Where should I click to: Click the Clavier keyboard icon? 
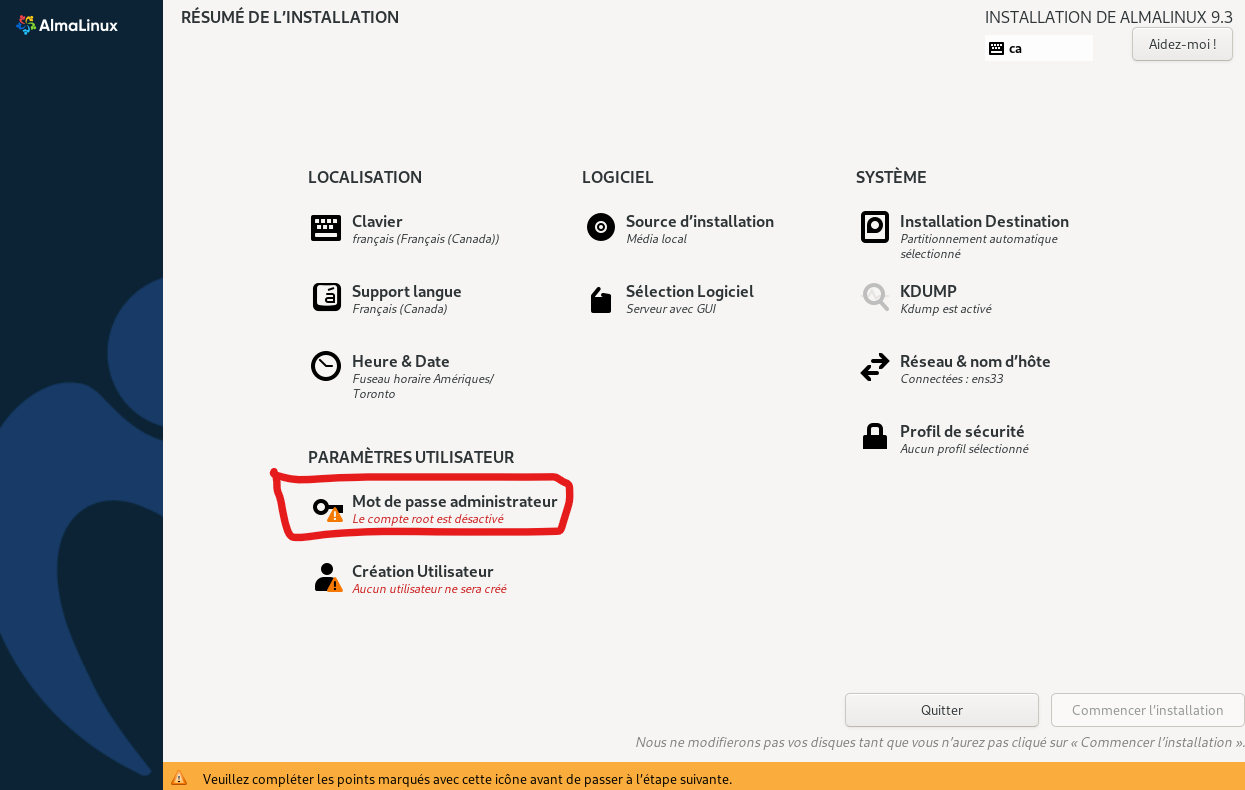[x=326, y=228]
